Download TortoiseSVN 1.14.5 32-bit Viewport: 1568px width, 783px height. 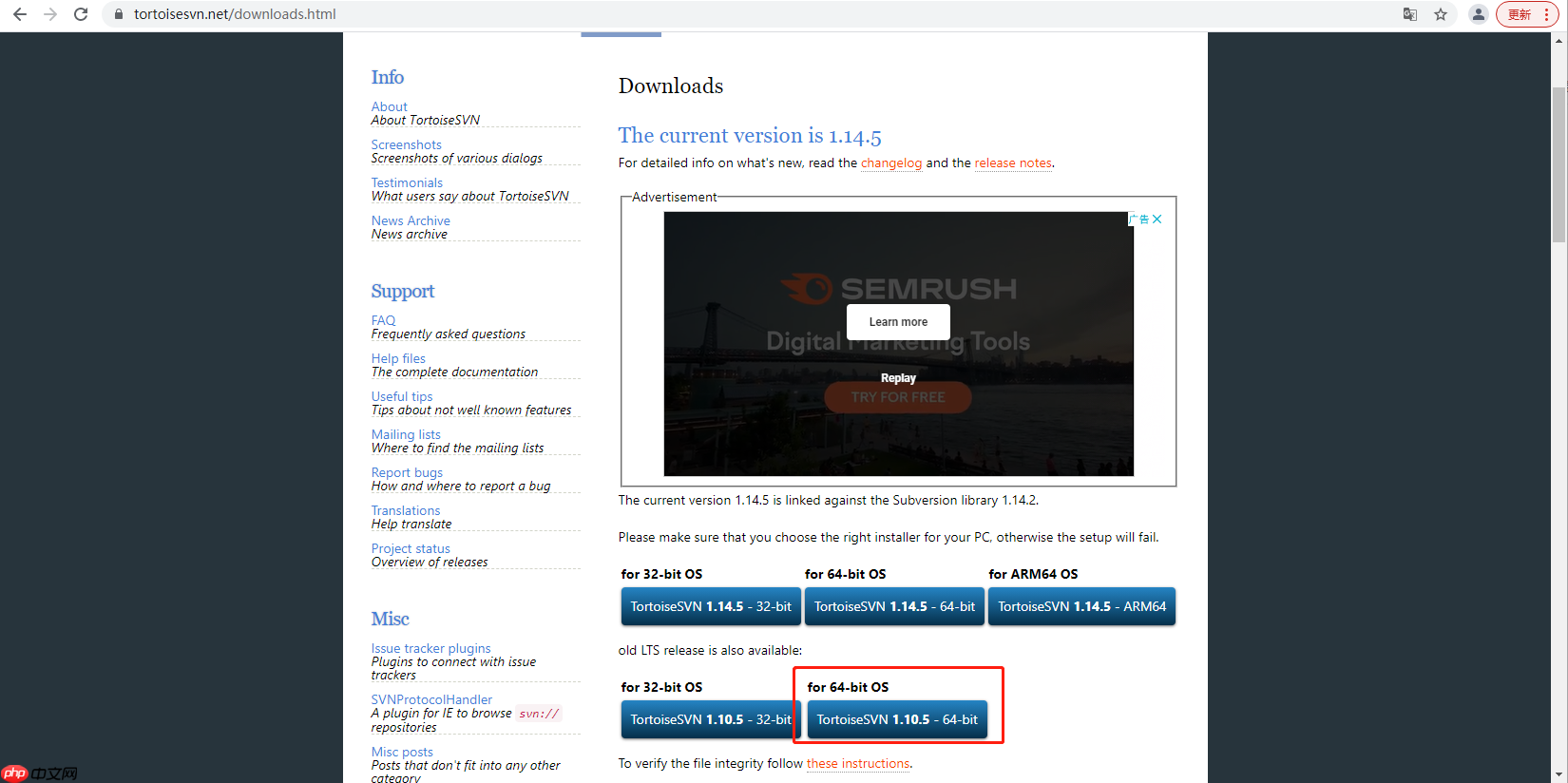pos(711,606)
